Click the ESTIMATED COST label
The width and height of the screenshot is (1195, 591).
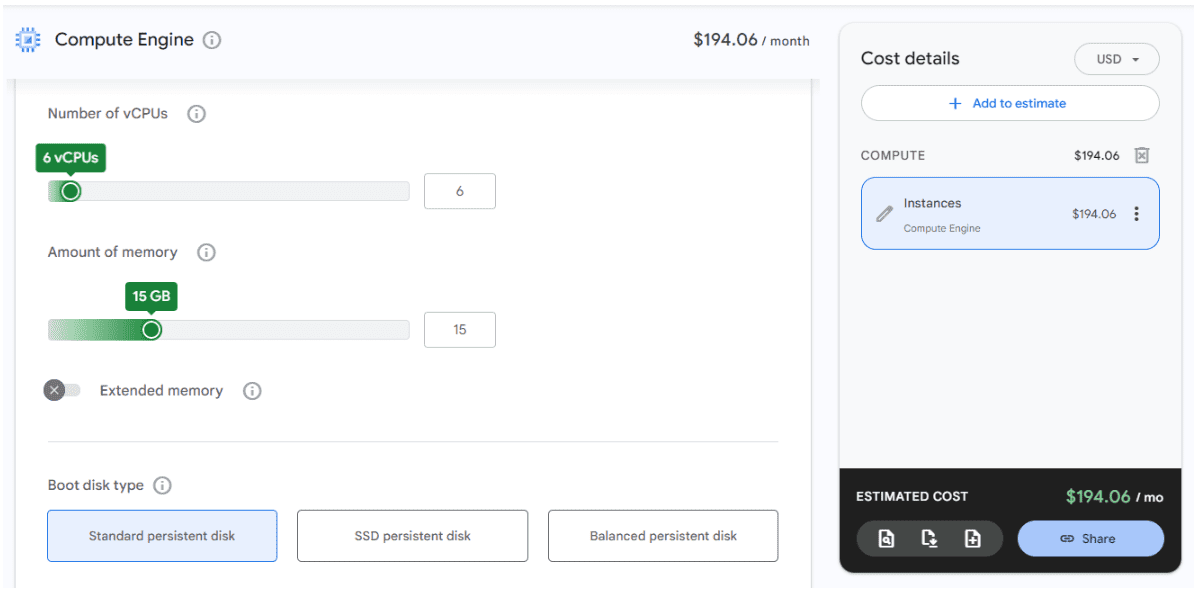pos(911,496)
